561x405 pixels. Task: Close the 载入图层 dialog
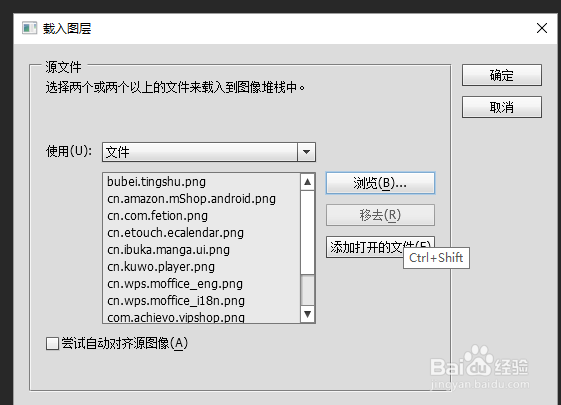[542, 28]
